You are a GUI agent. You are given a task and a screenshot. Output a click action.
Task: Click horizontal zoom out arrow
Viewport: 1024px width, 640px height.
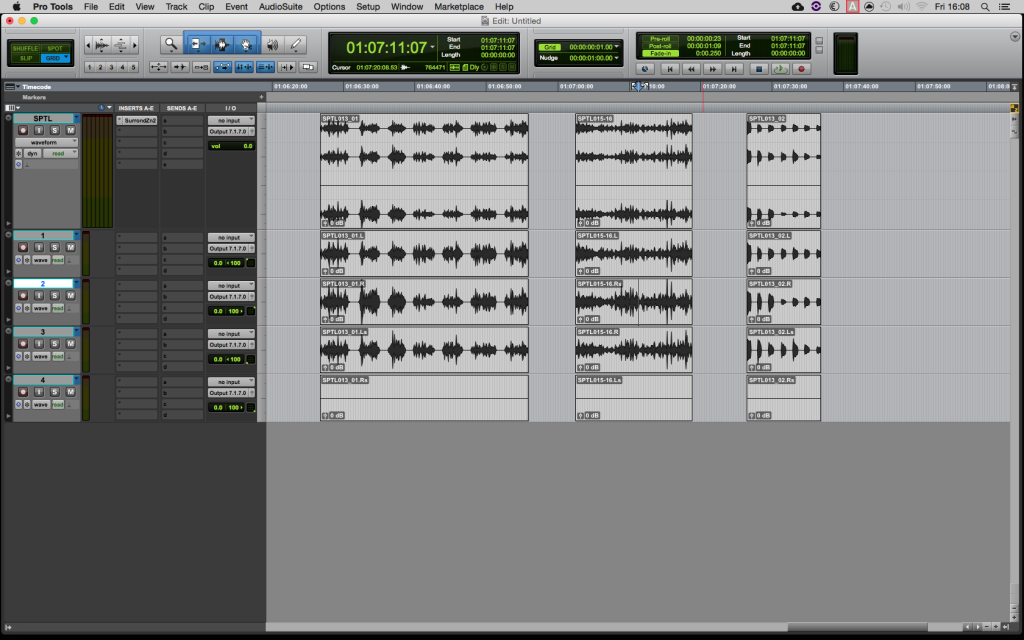[x=88, y=45]
